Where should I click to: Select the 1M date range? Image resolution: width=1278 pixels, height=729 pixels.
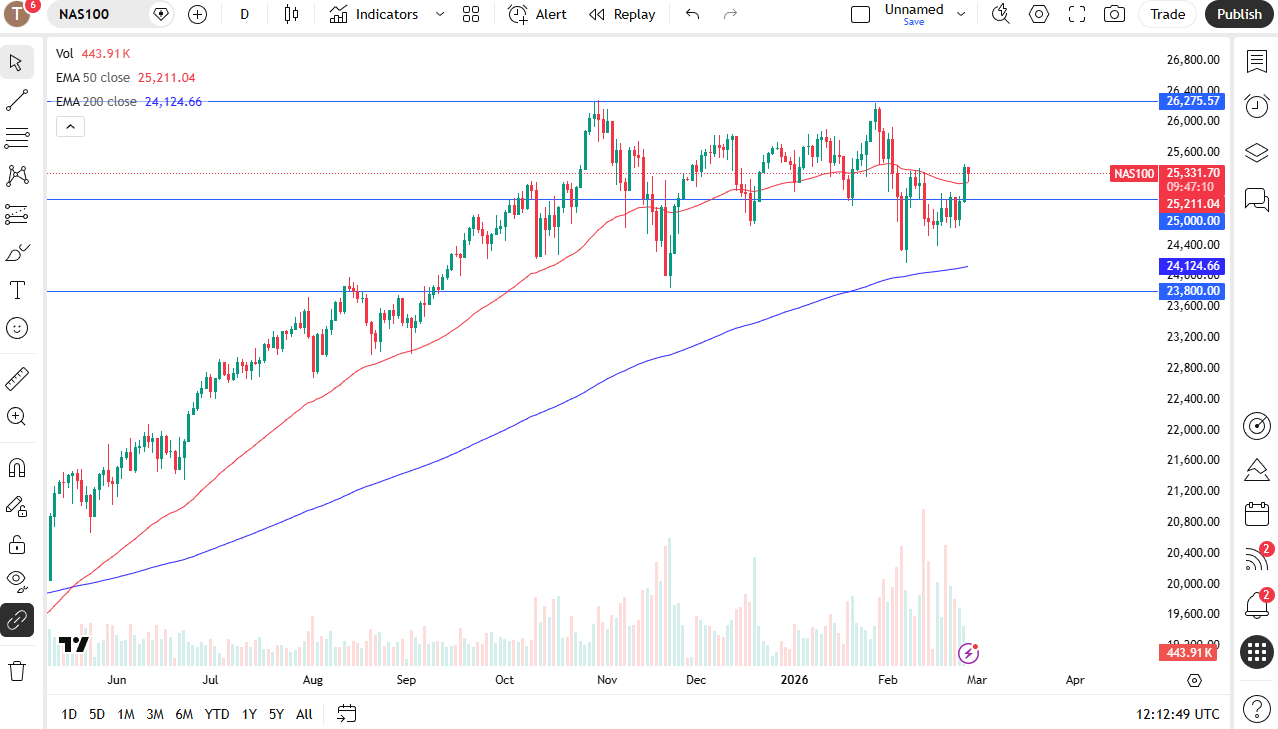pos(126,714)
